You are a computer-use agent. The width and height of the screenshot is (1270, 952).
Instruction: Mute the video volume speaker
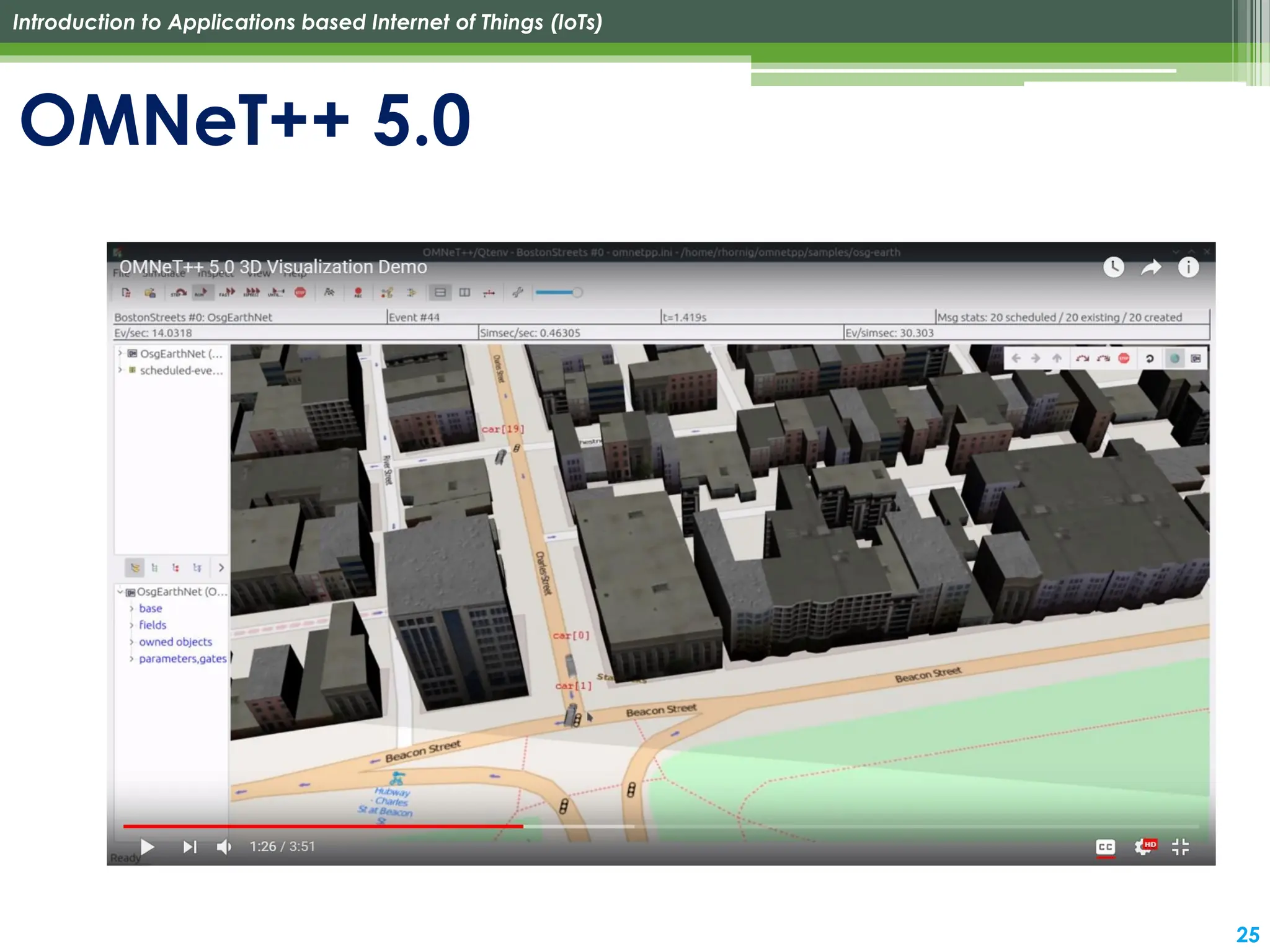pyautogui.click(x=224, y=847)
